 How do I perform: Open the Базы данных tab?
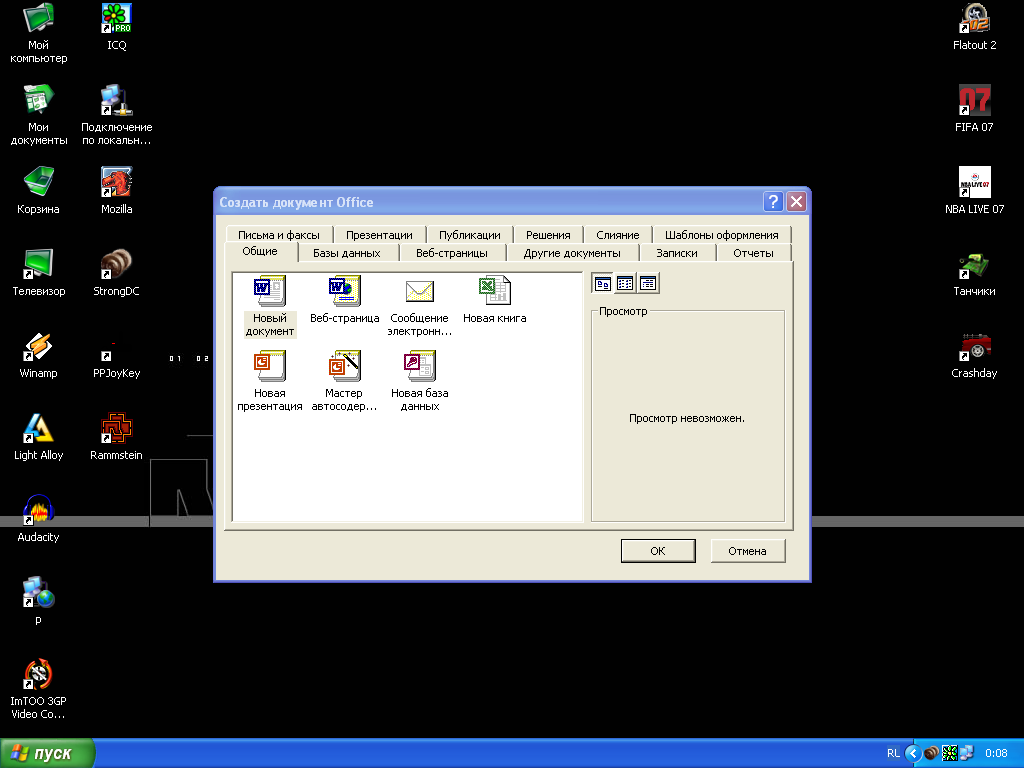click(347, 253)
